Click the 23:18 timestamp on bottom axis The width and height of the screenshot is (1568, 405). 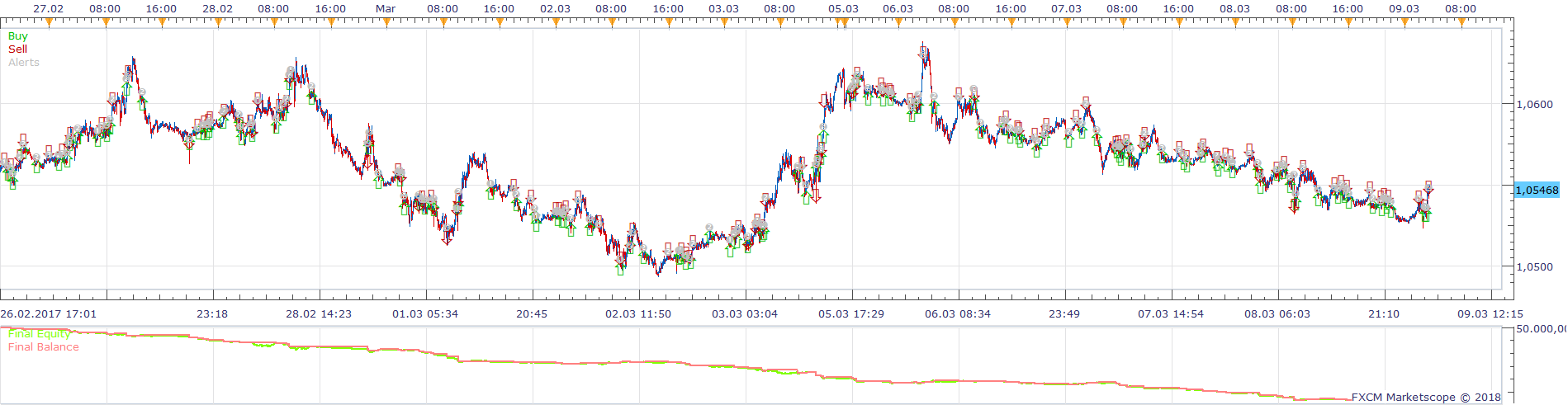[212, 314]
